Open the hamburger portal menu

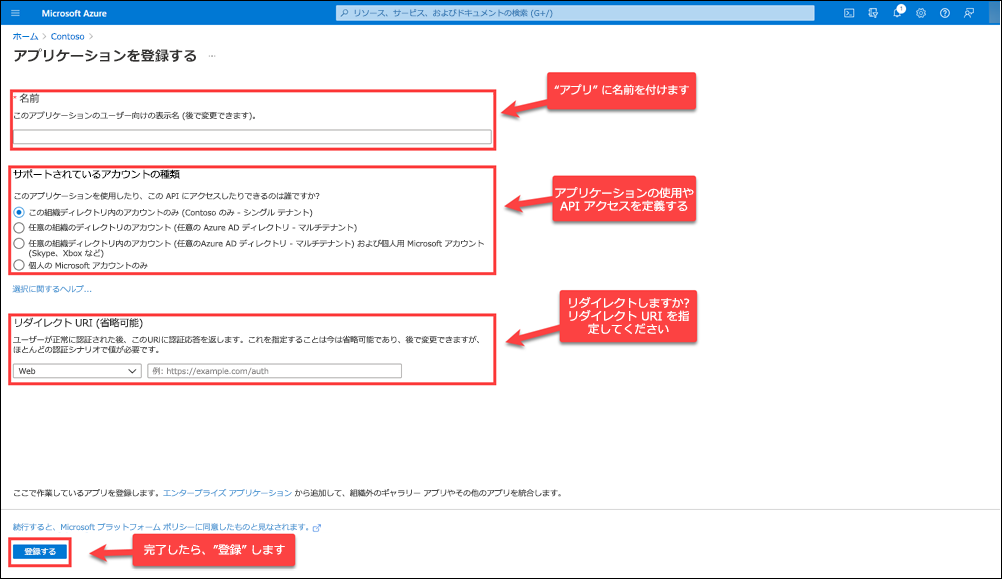(15, 13)
